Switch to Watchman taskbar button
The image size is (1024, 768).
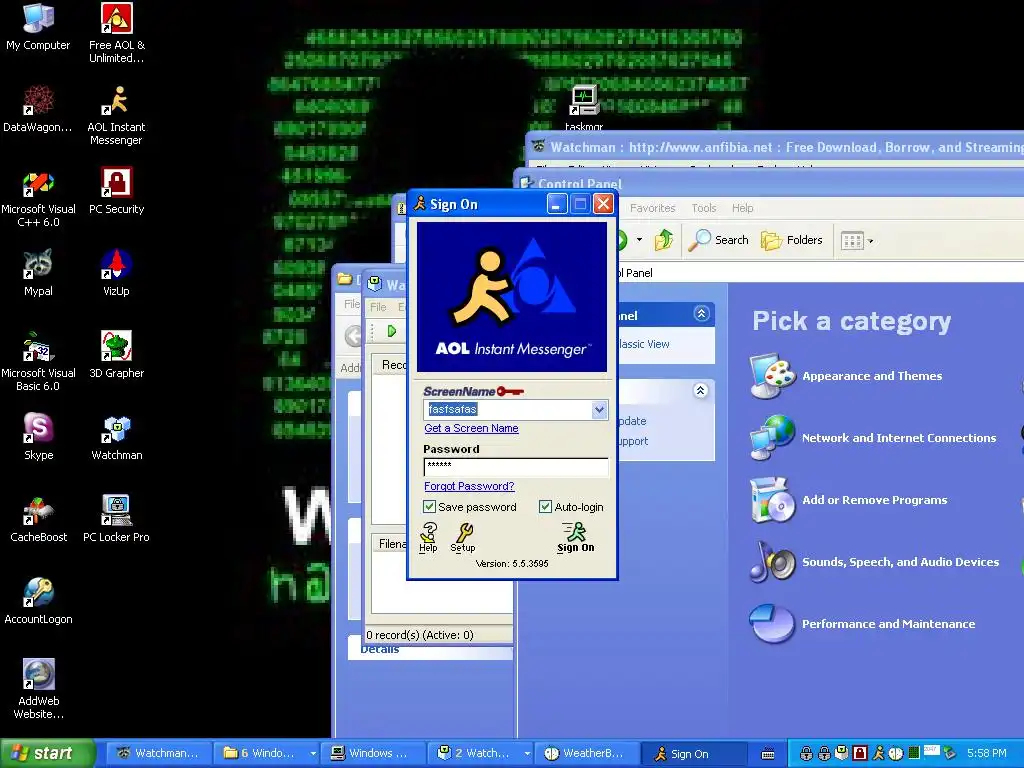coord(157,753)
